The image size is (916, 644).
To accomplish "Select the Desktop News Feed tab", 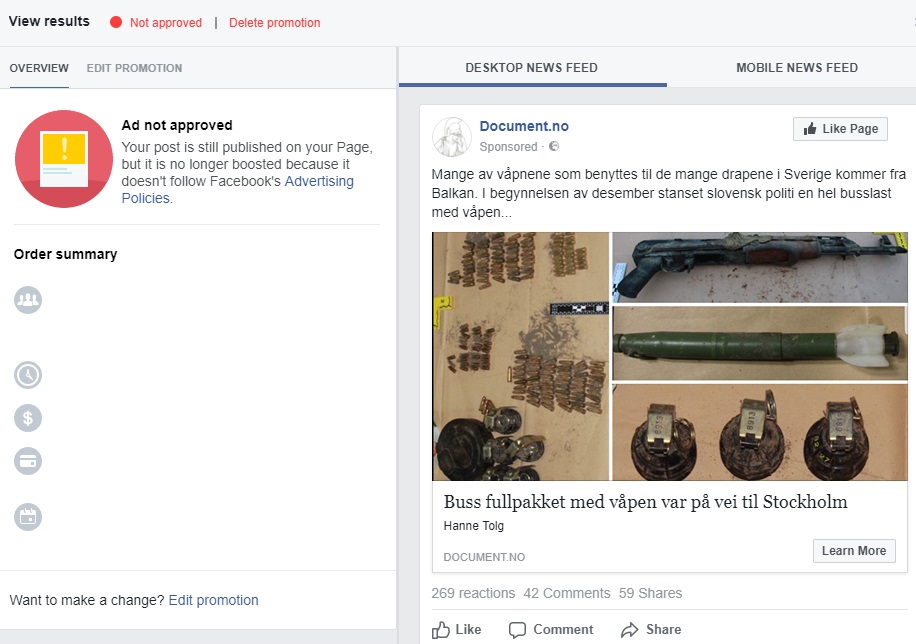I will pyautogui.click(x=531, y=68).
